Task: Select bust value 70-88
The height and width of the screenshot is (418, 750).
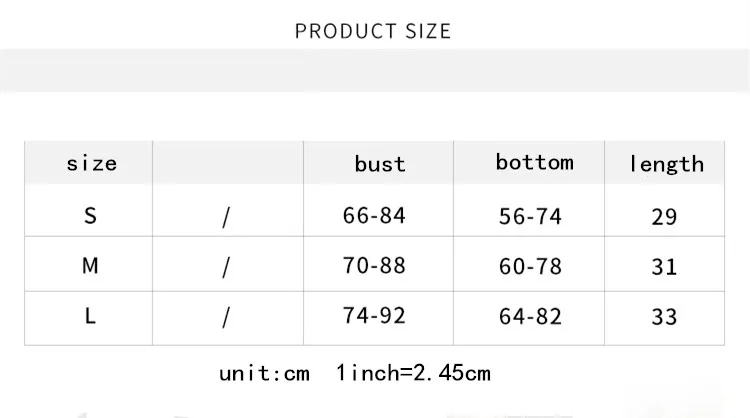Action: tap(374, 266)
